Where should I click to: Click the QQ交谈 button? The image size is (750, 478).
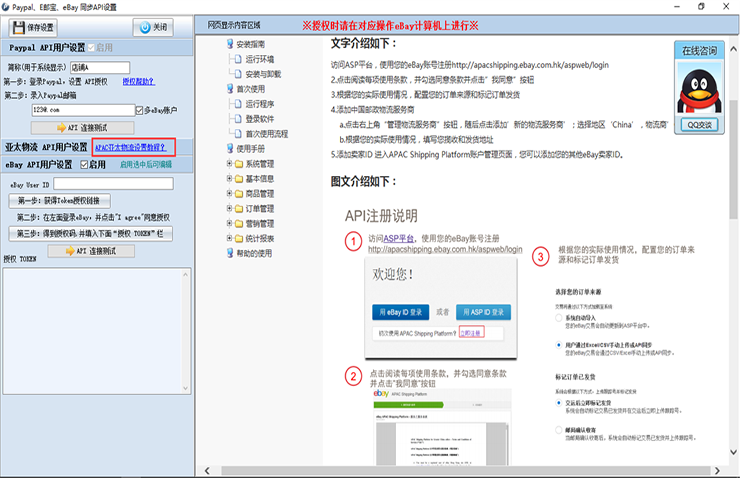click(x=699, y=125)
